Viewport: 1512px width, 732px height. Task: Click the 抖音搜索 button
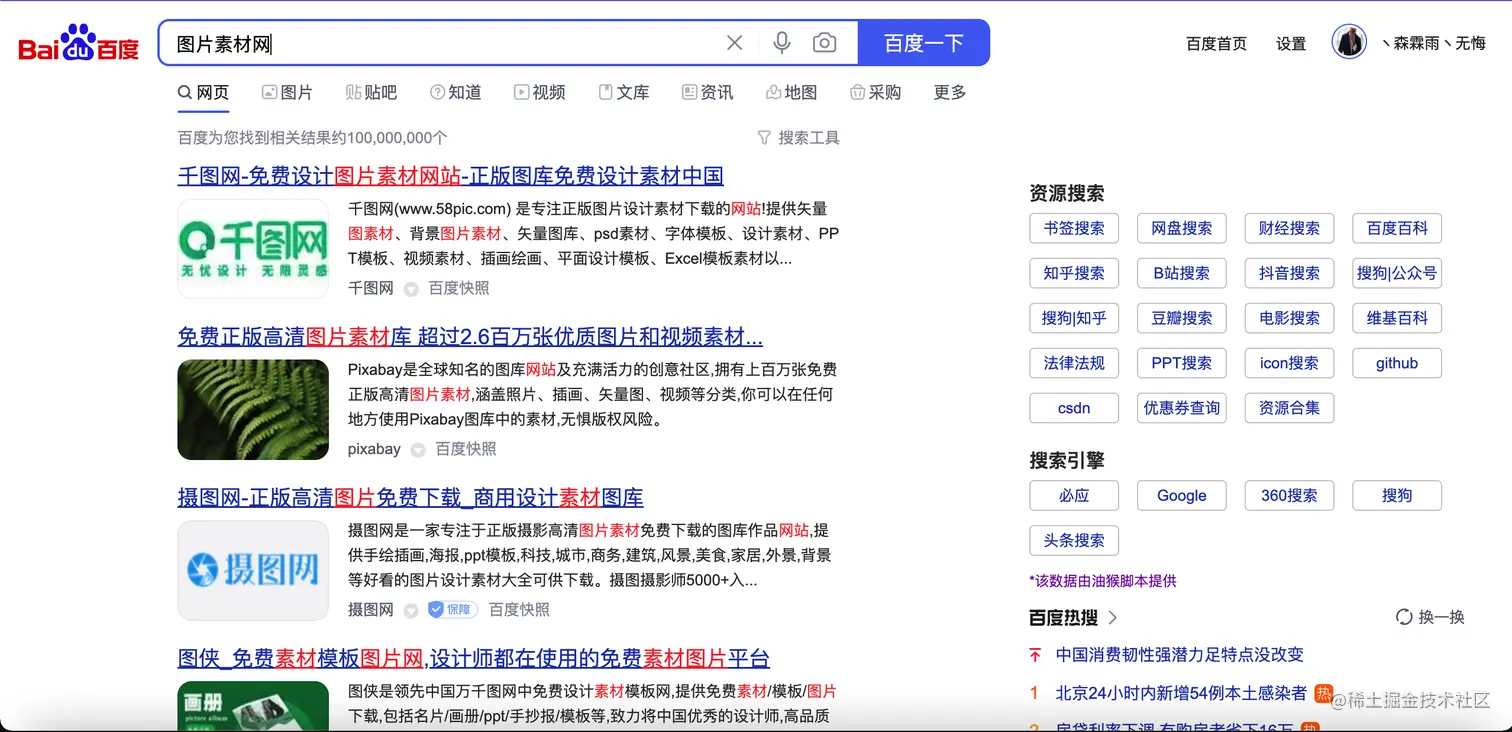[1290, 273]
